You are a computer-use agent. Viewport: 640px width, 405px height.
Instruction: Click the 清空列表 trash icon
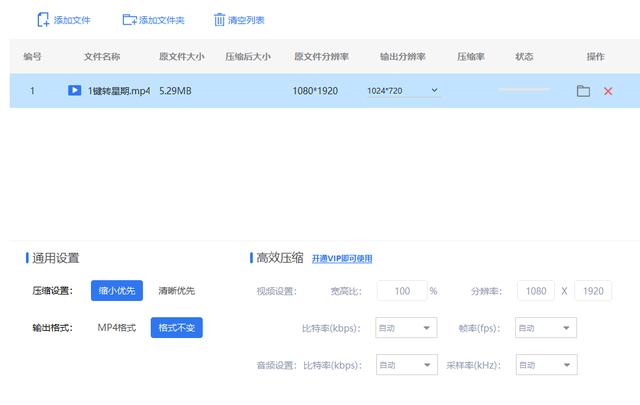tap(219, 20)
